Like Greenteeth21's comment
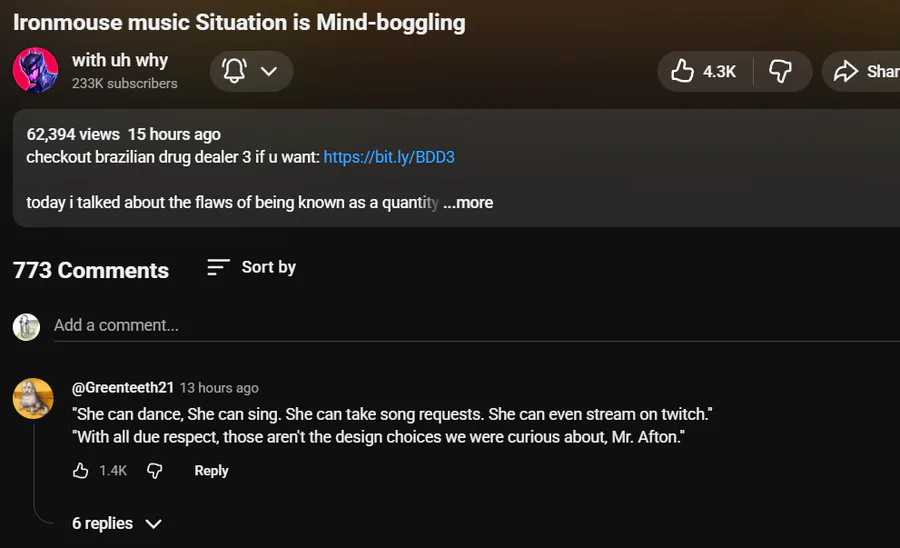Image resolution: width=900 pixels, height=548 pixels. tap(81, 470)
